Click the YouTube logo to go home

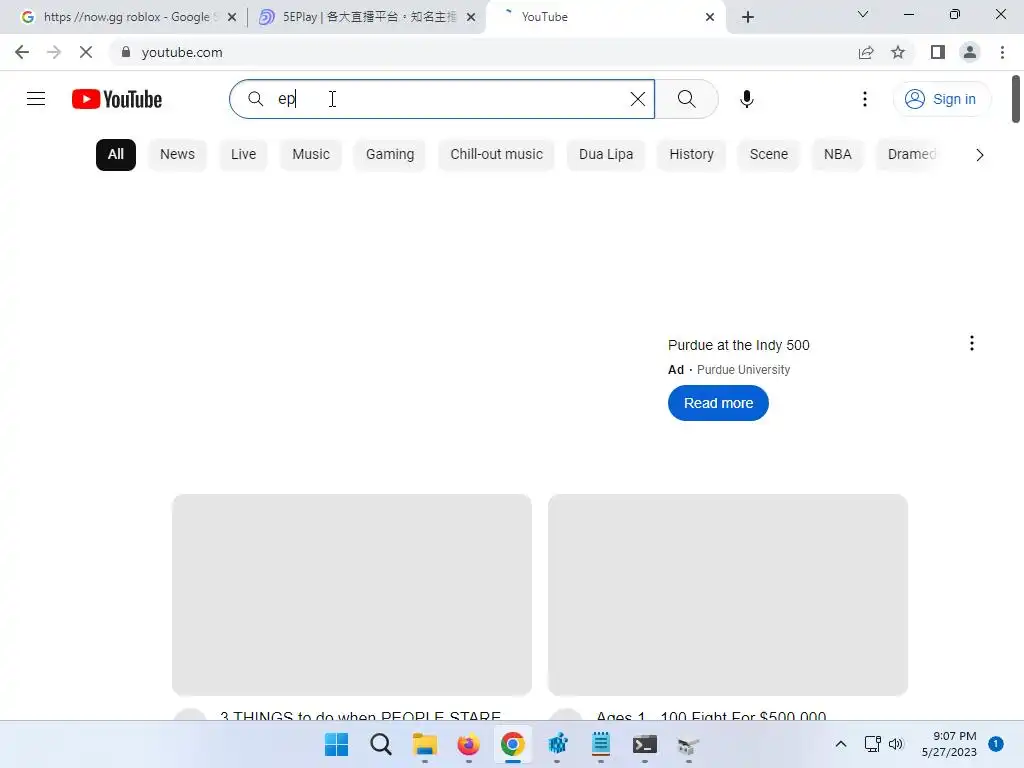coord(117,99)
